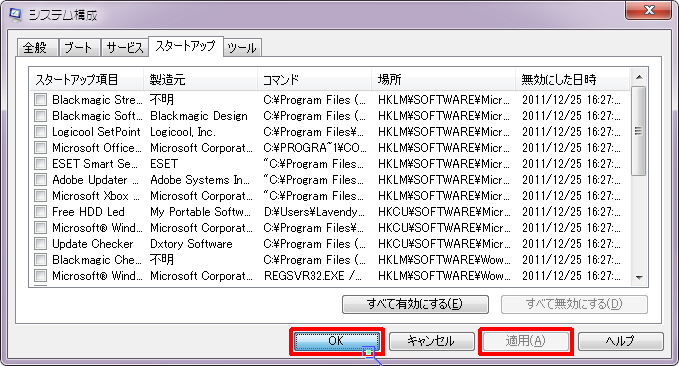Sort by 無効にした日時 column header
The image size is (679, 366).
click(572, 79)
